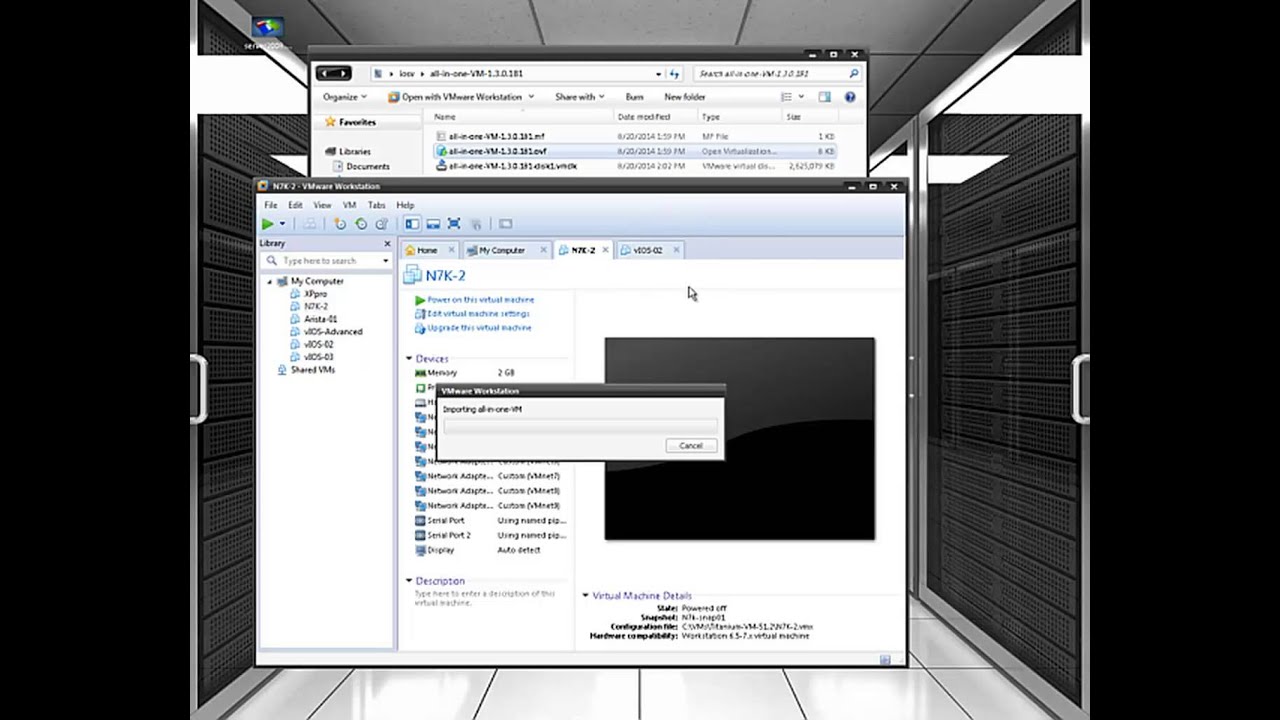Click Explorer's back and forward navigation buttons
This screenshot has width=1280, height=720.
333,73
